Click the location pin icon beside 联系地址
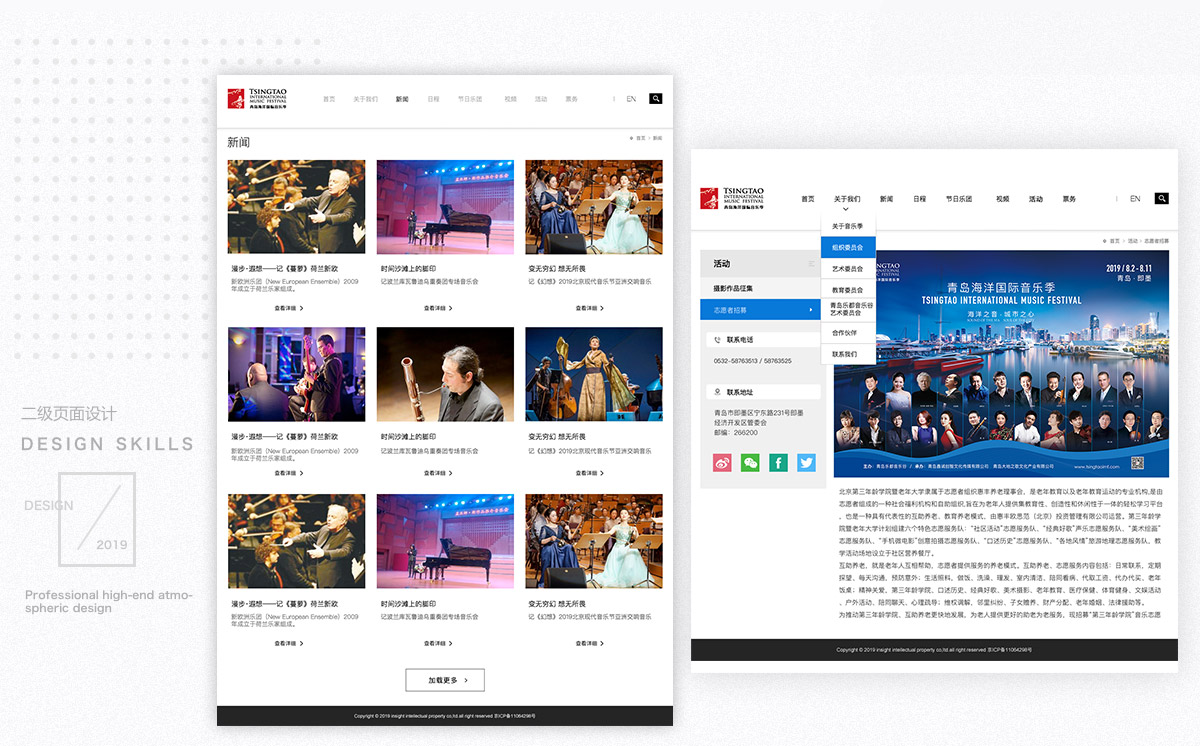The image size is (1200, 746). click(715, 392)
